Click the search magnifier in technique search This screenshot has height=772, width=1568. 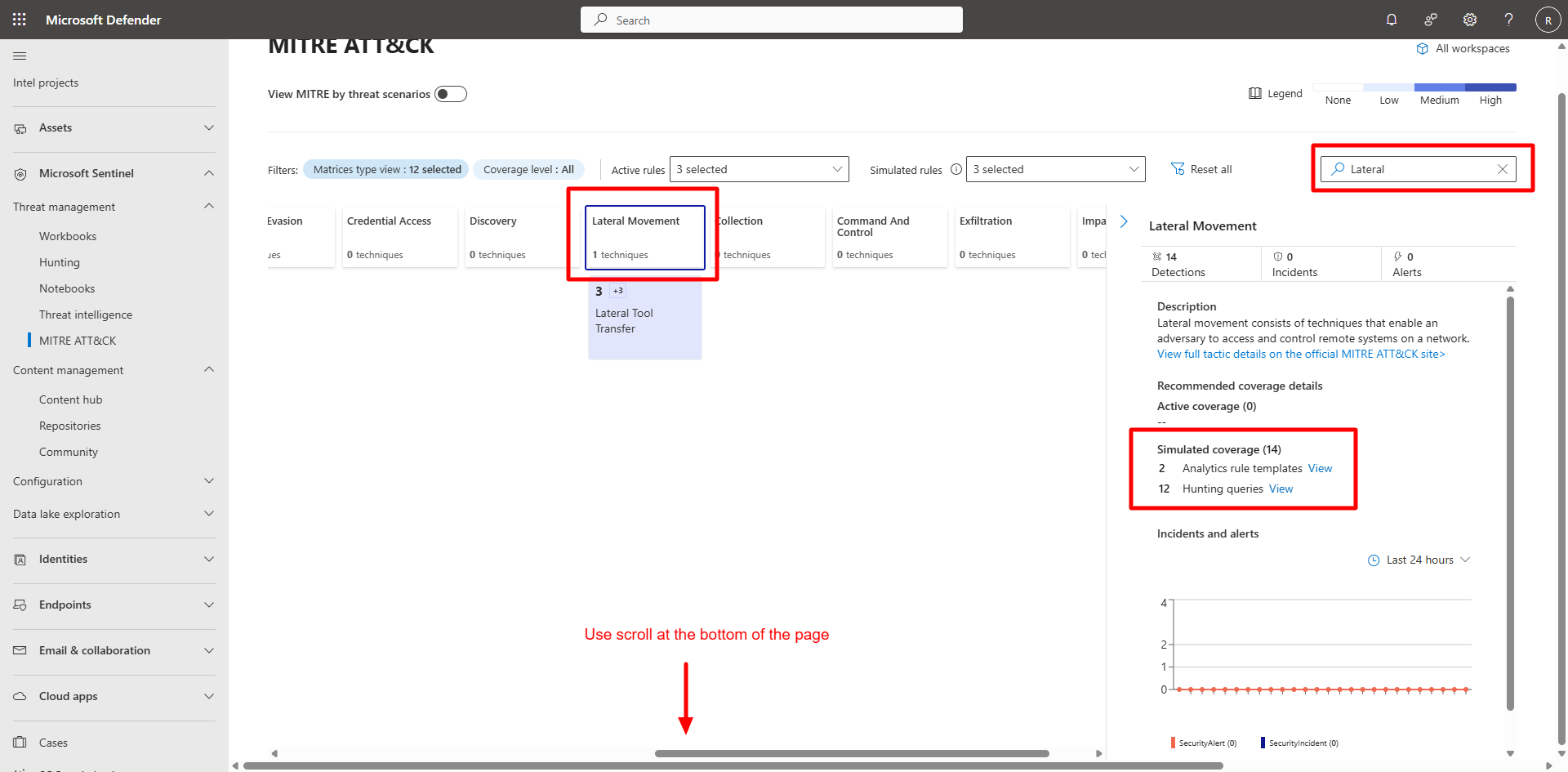click(1338, 169)
